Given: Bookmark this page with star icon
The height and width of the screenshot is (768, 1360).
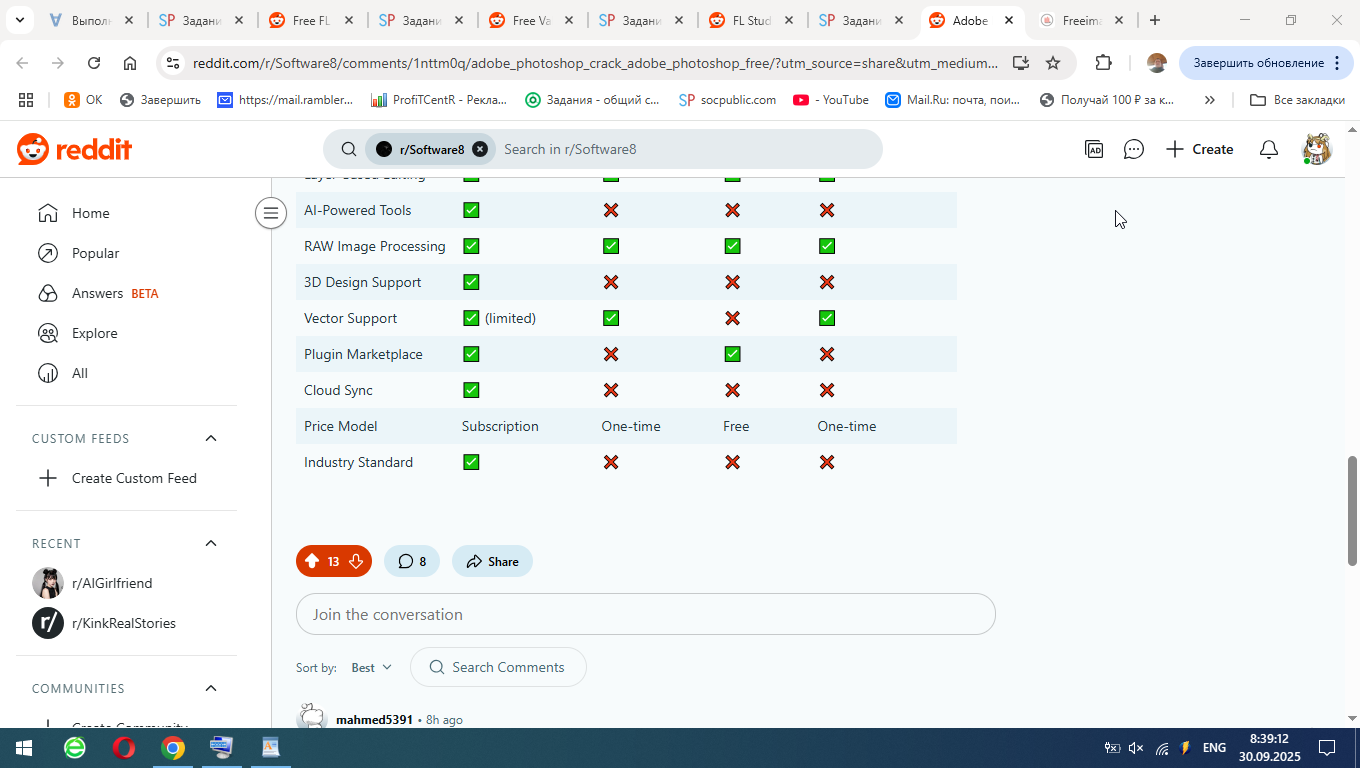Looking at the screenshot, I should pyautogui.click(x=1053, y=63).
